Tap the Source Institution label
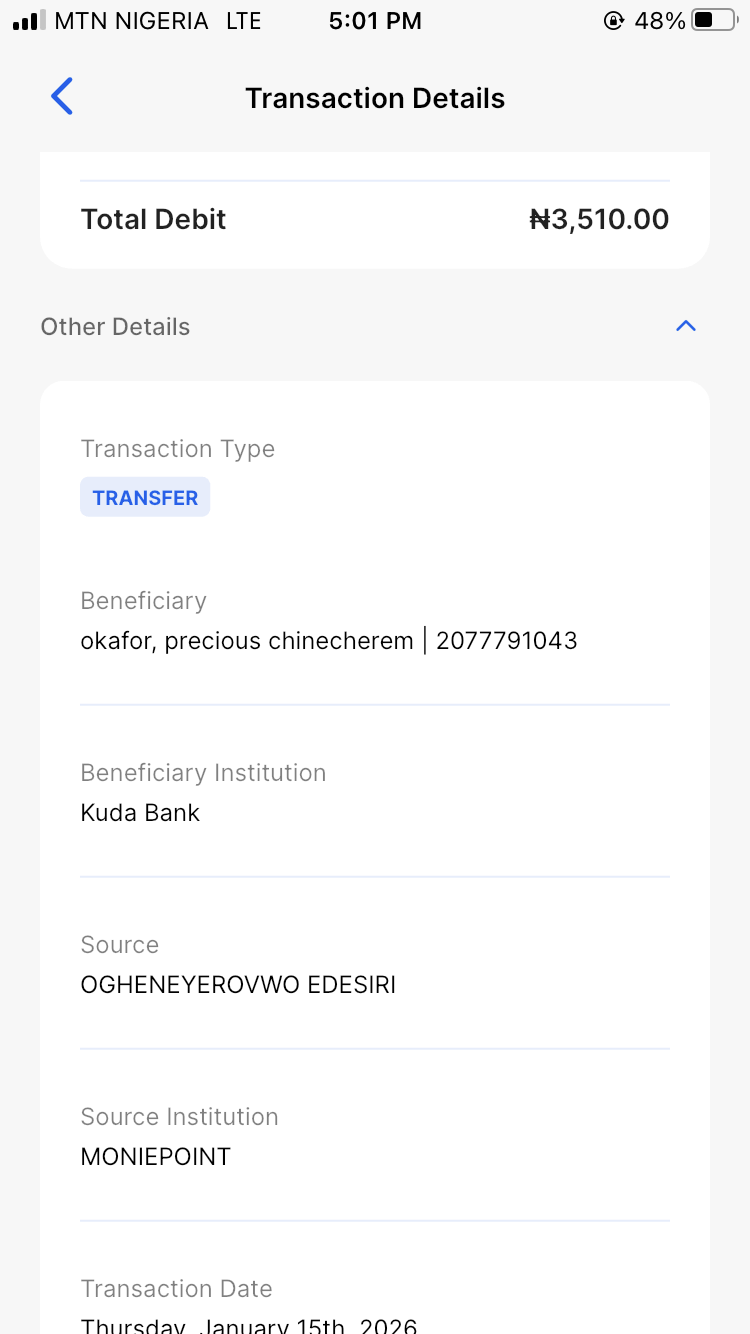 tap(179, 1116)
